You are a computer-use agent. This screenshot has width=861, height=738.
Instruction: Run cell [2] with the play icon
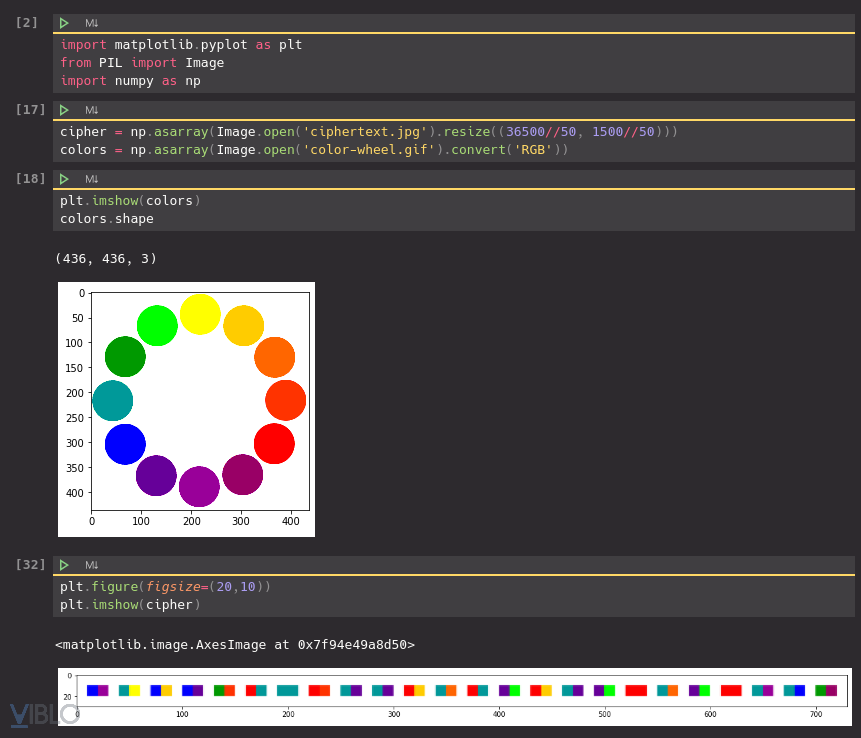(x=64, y=23)
